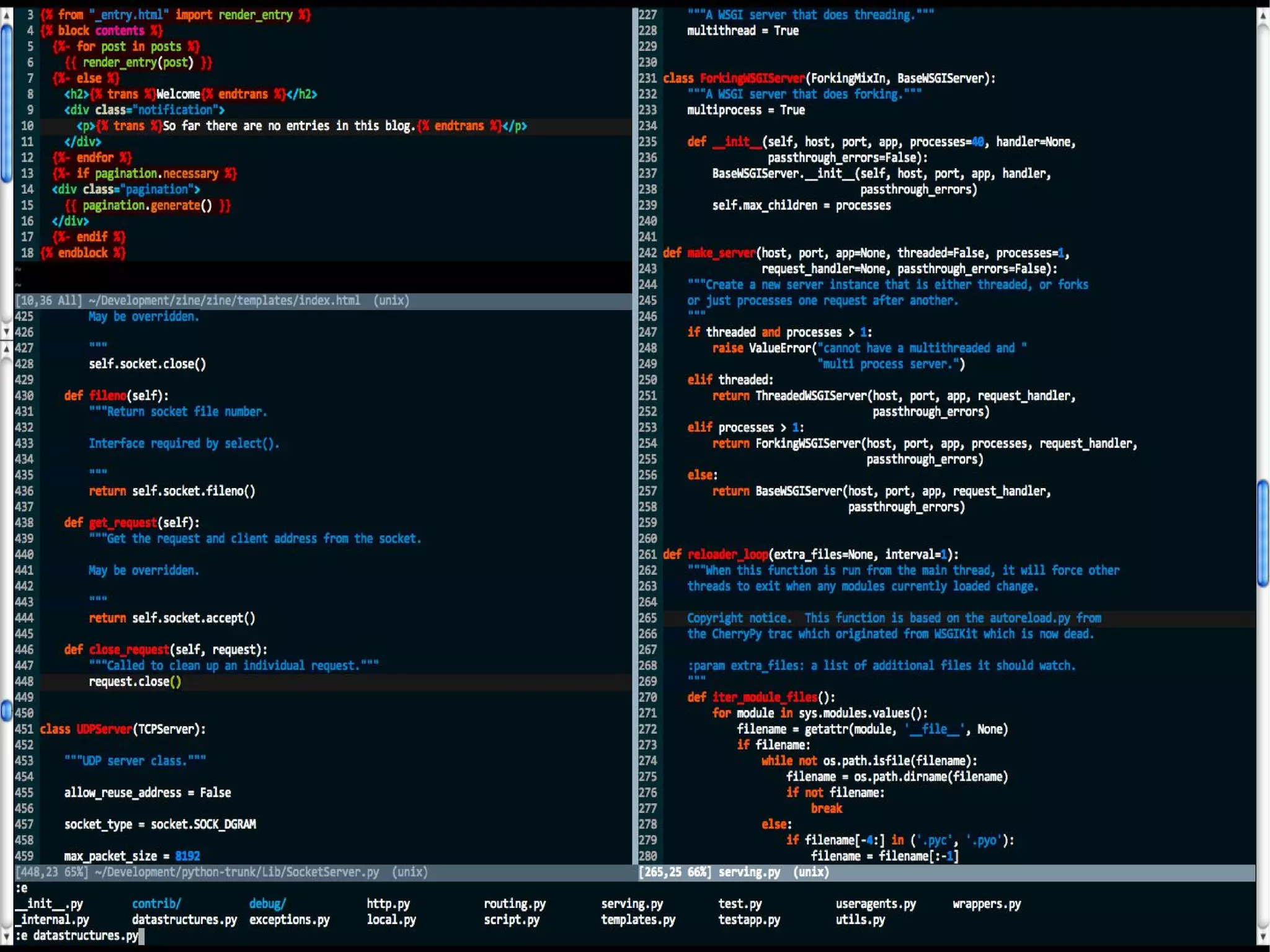The image size is (1270, 952).
Task: Click down arrow of index.html pane scrollbar
Action: pos(6,331)
